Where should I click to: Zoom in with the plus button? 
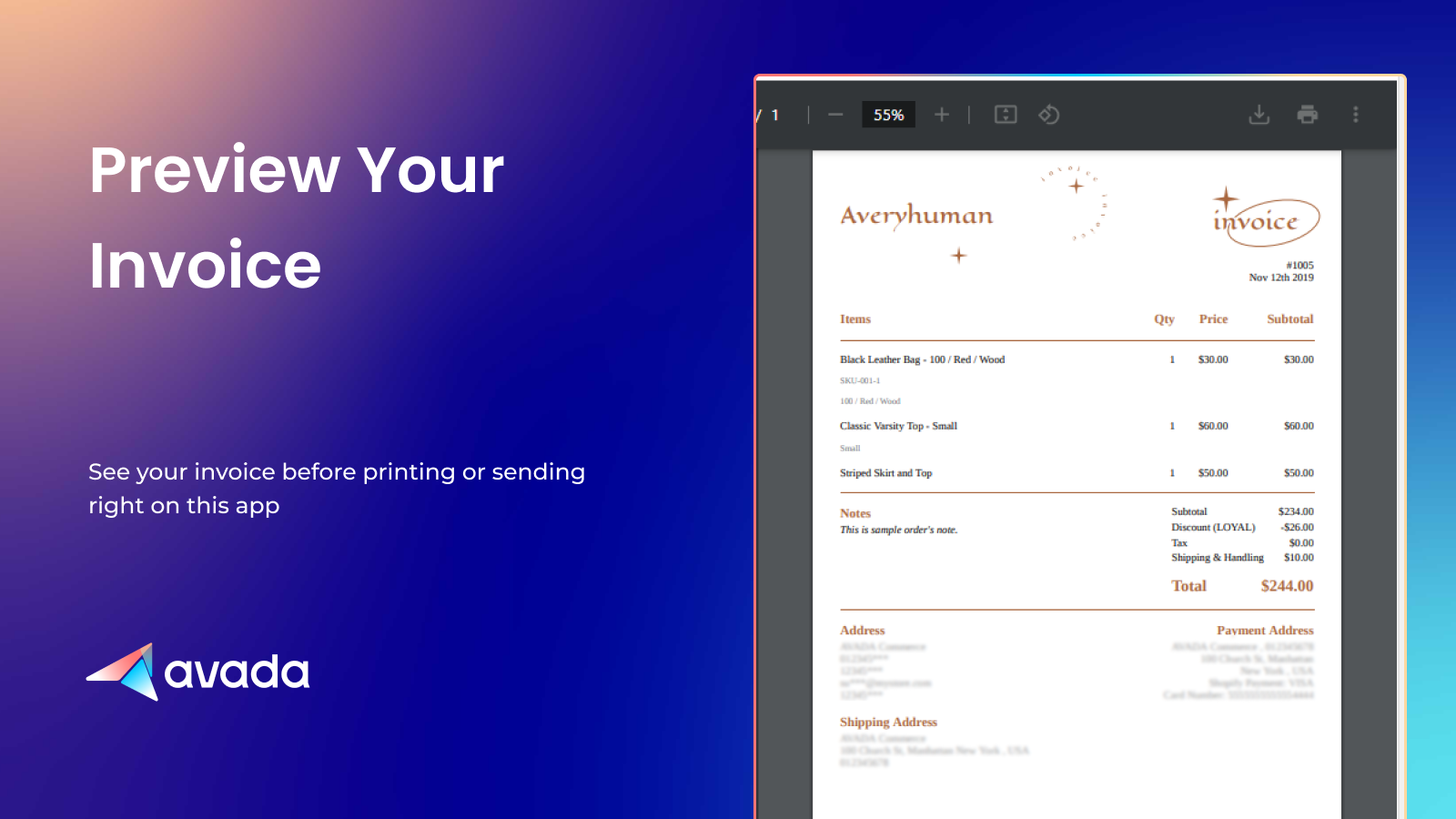942,115
